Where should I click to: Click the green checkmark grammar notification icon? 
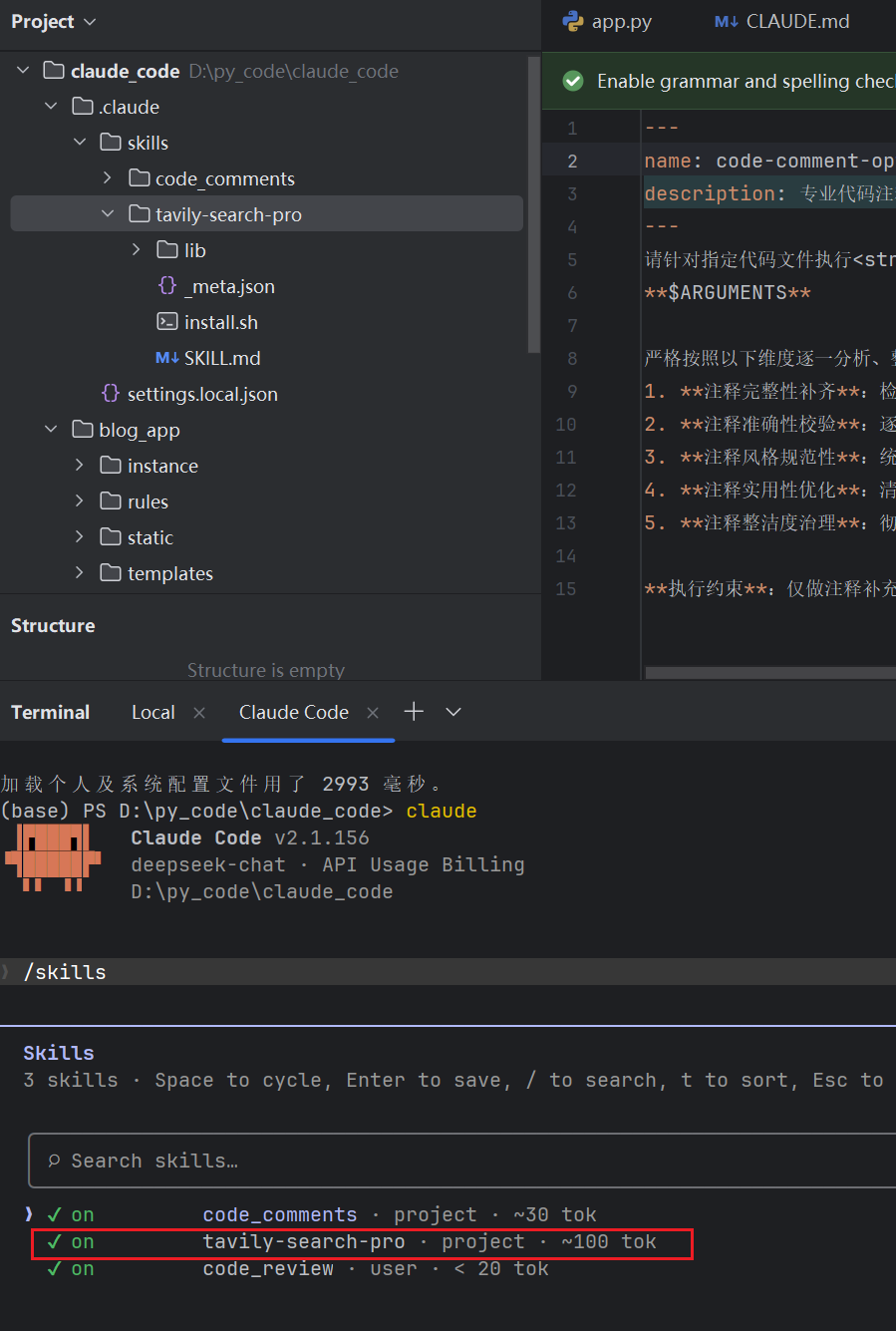(573, 81)
